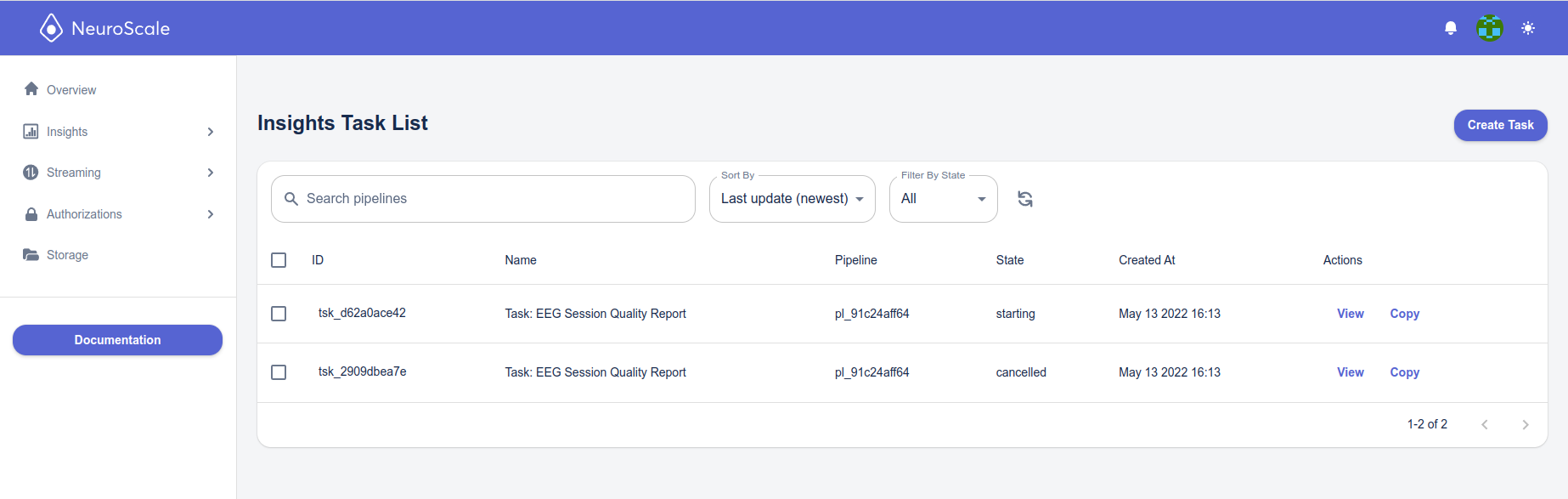The height and width of the screenshot is (499, 1568).
Task: Click the task ID tsk_d62a0ace42
Action: (362, 313)
